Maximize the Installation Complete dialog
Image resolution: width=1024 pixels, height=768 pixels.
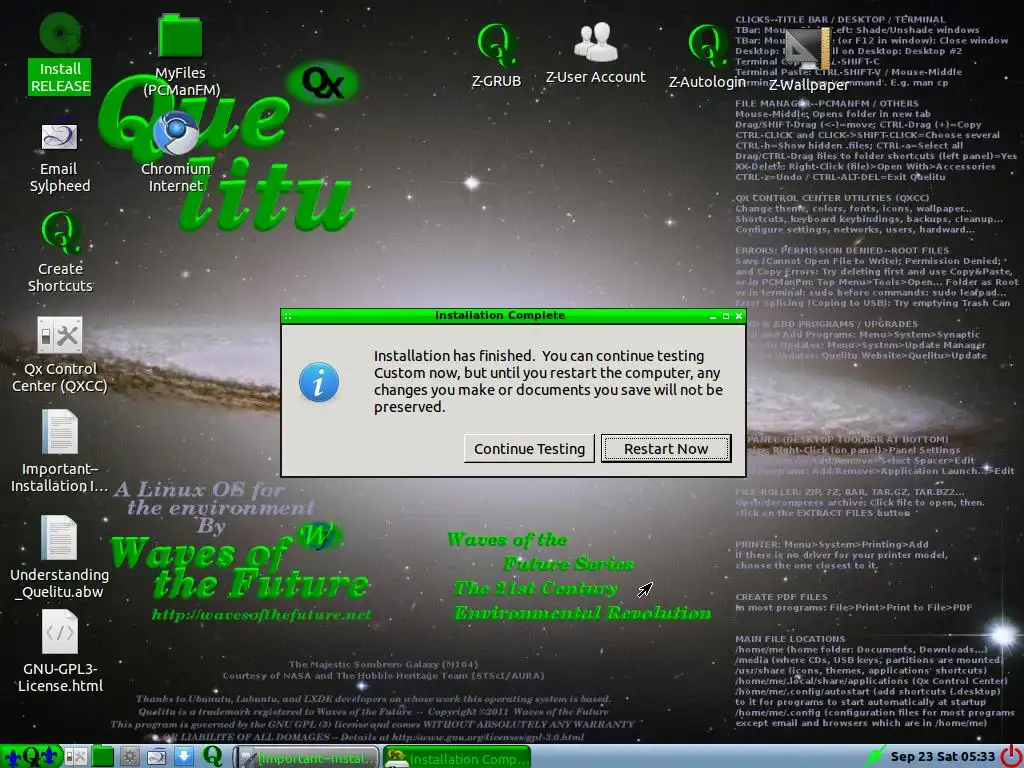726,316
